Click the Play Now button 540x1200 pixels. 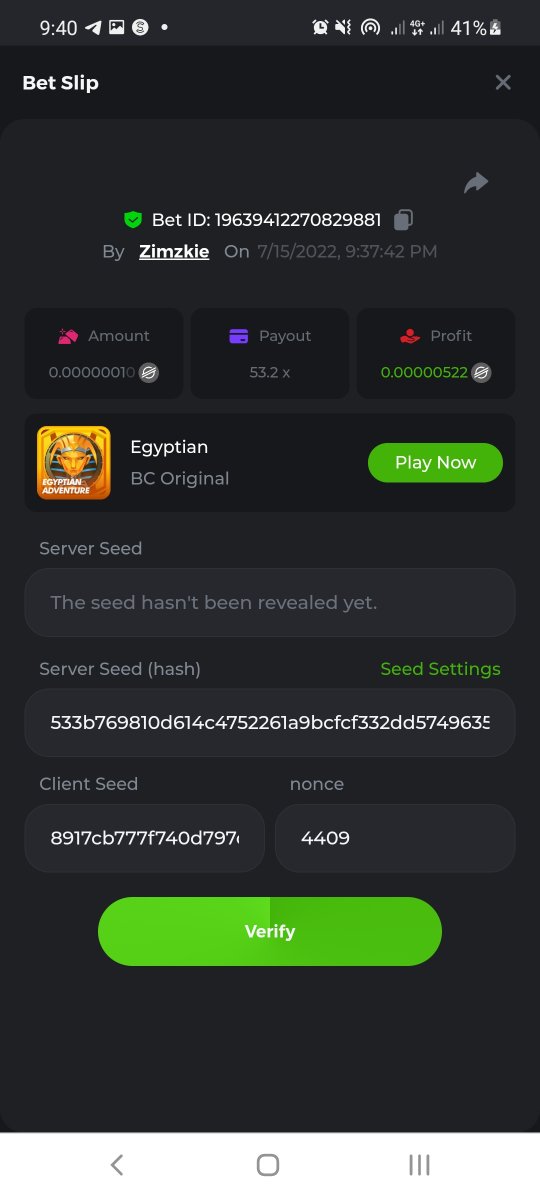(435, 462)
